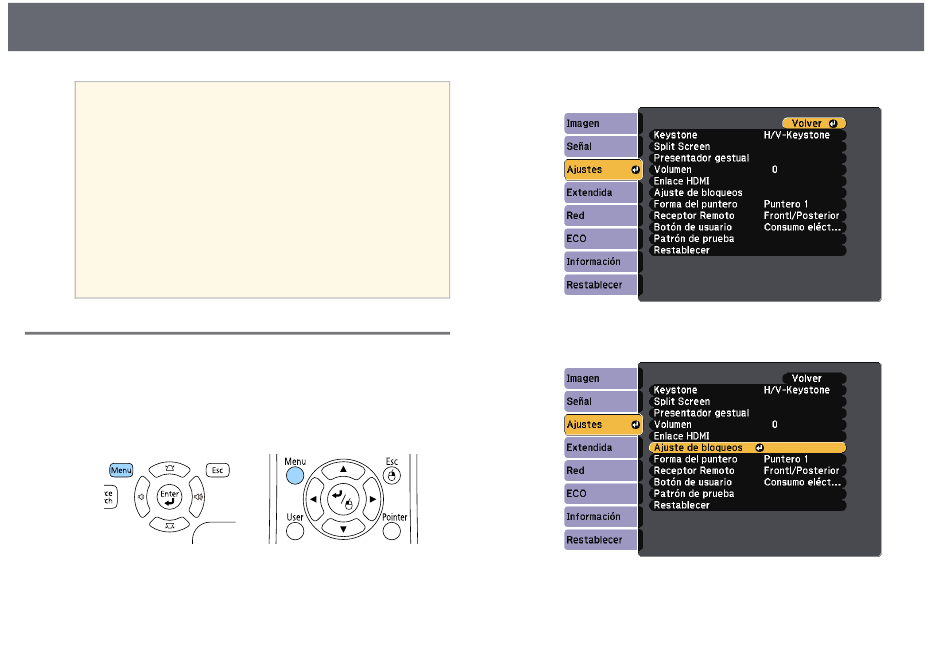The height and width of the screenshot is (659, 950).
Task: Click the rectangular Esc button on control panel
Action: click(218, 470)
